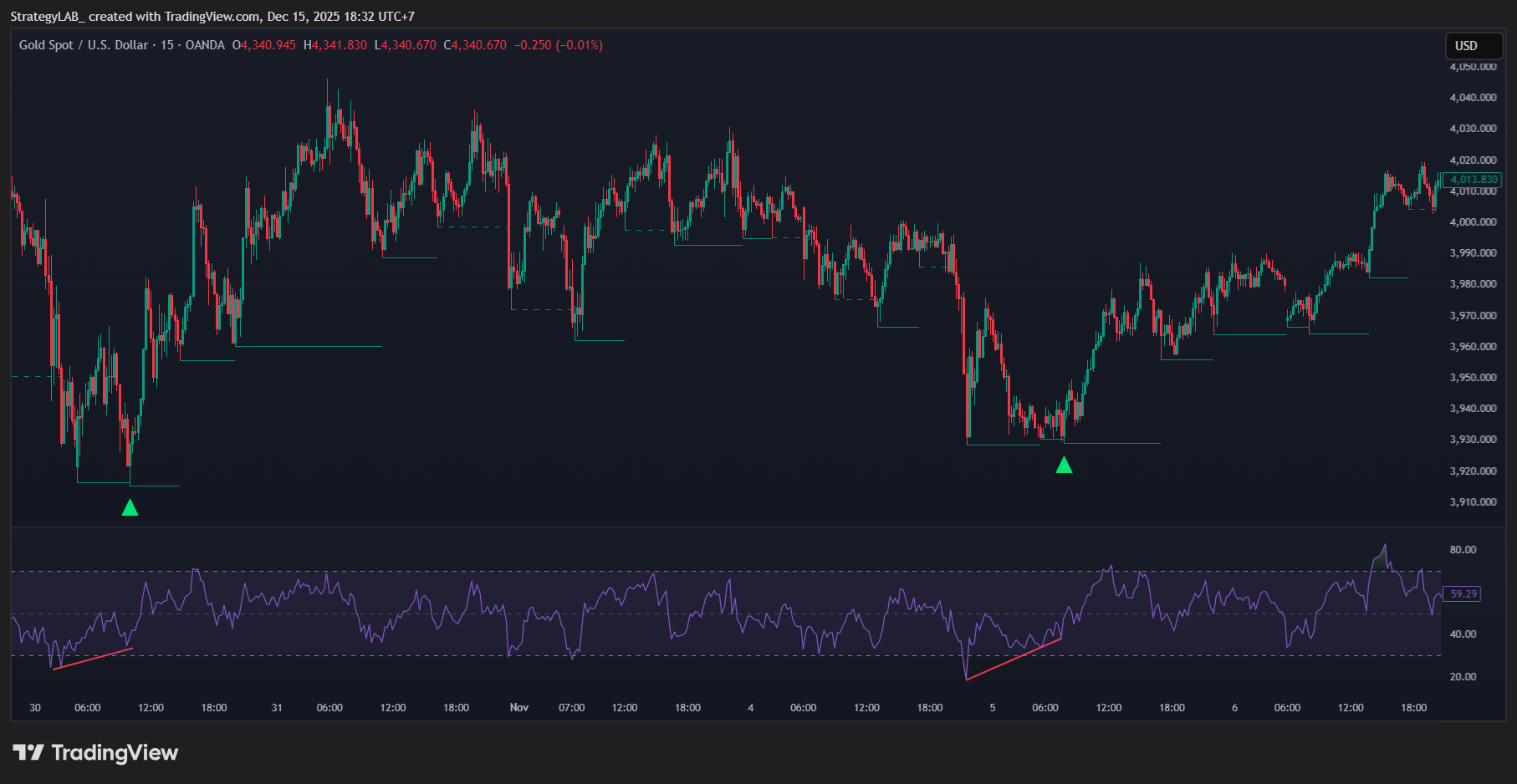The width and height of the screenshot is (1517, 784).
Task: Click the low value L4,340.670
Action: (x=406, y=45)
